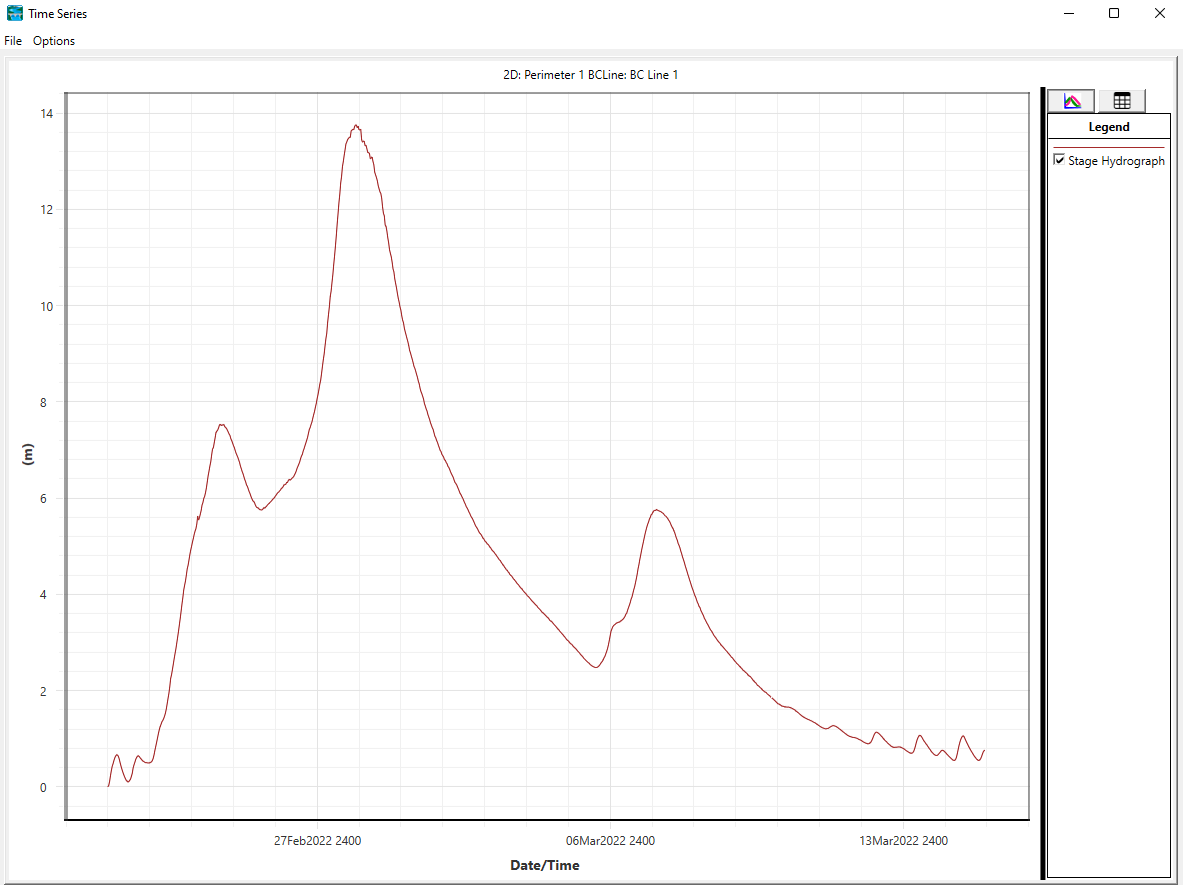Click the Time Series app icon in title bar
Image resolution: width=1183 pixels, height=885 pixels.
pyautogui.click(x=15, y=13)
